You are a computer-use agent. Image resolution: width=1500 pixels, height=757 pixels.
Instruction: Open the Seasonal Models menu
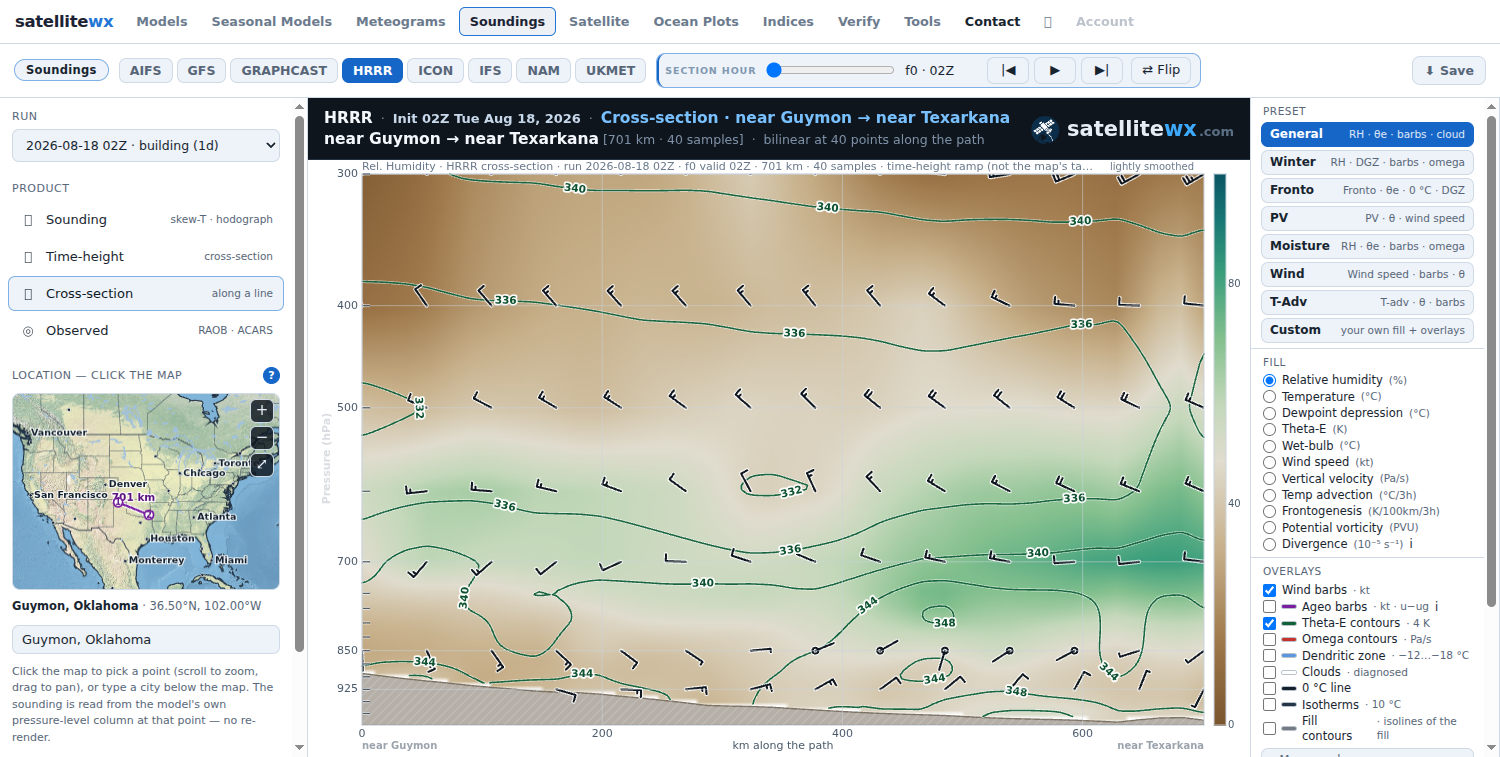272,21
